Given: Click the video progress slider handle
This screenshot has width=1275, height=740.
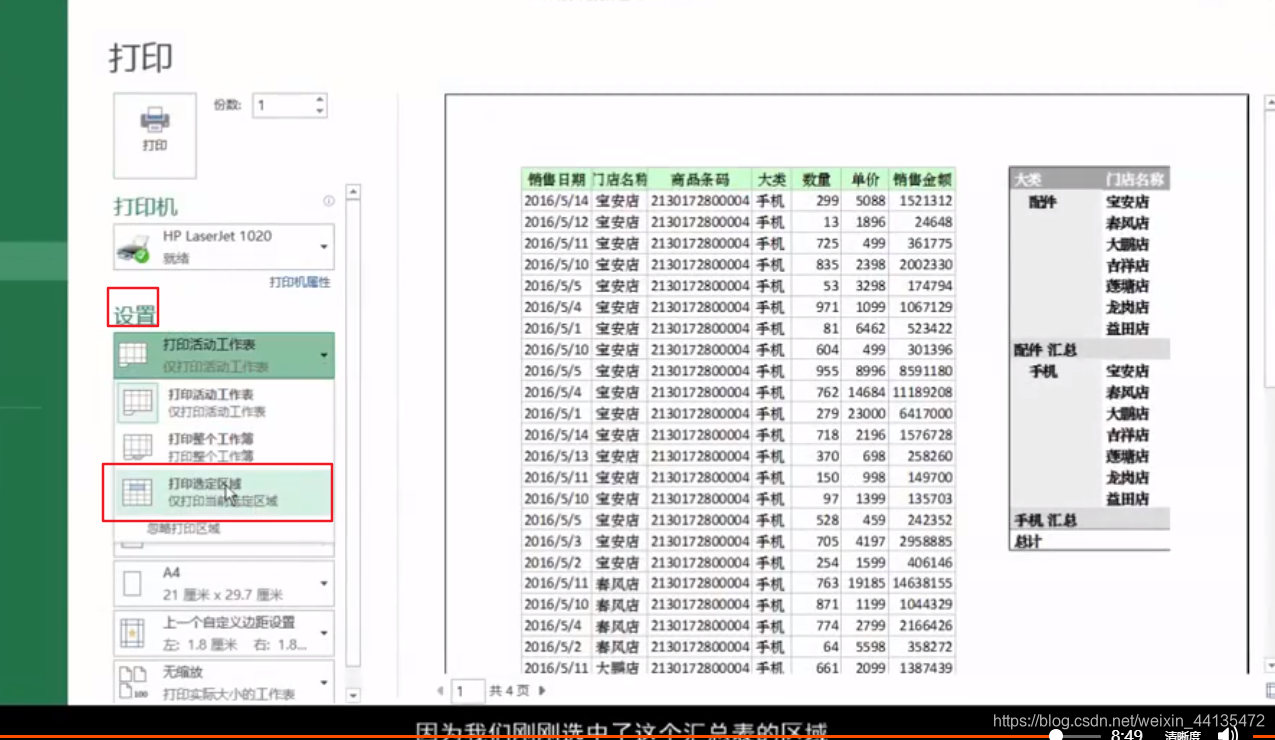Looking at the screenshot, I should [x=1056, y=736].
